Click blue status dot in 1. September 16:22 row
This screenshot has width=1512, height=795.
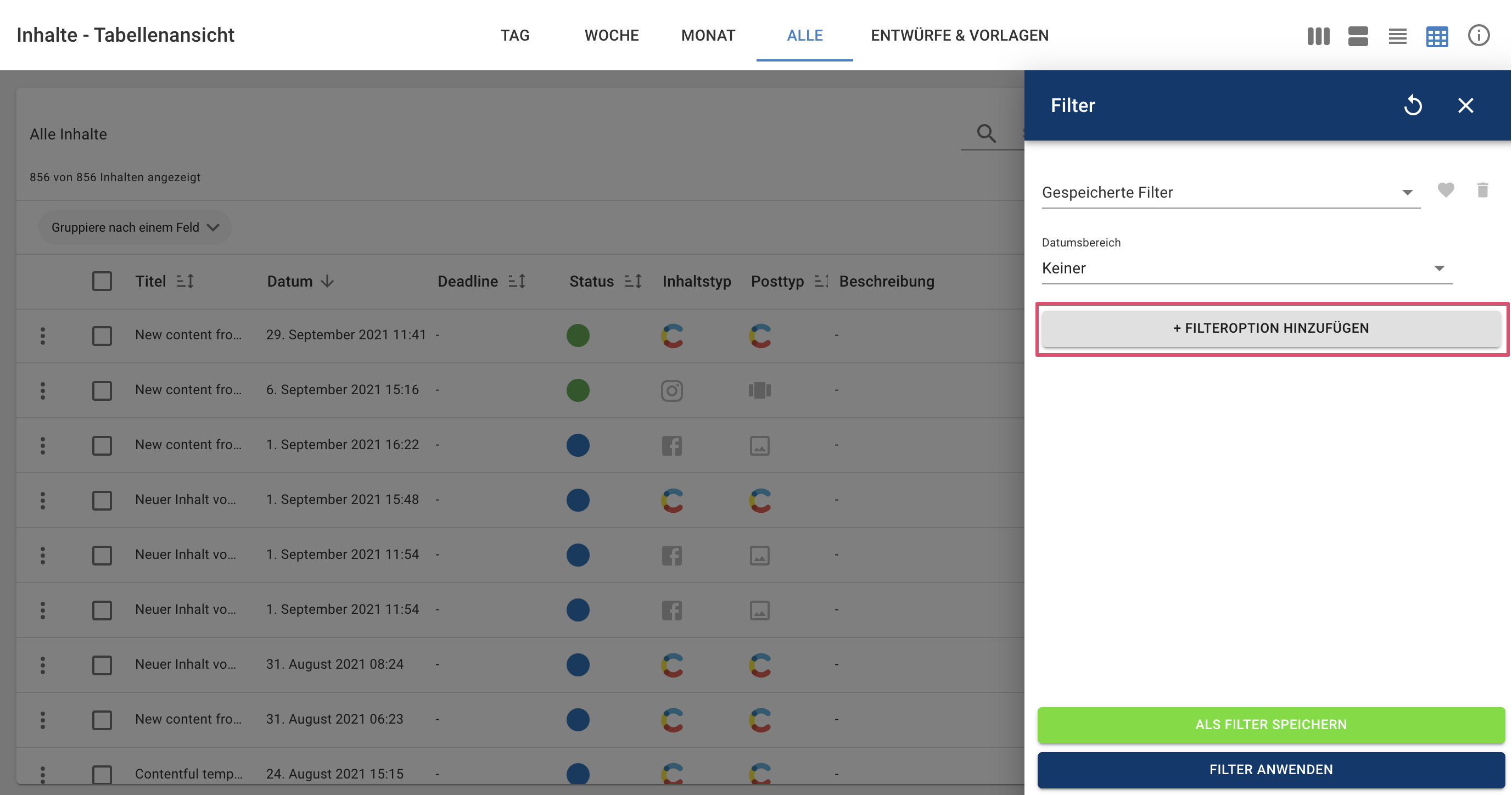point(578,445)
